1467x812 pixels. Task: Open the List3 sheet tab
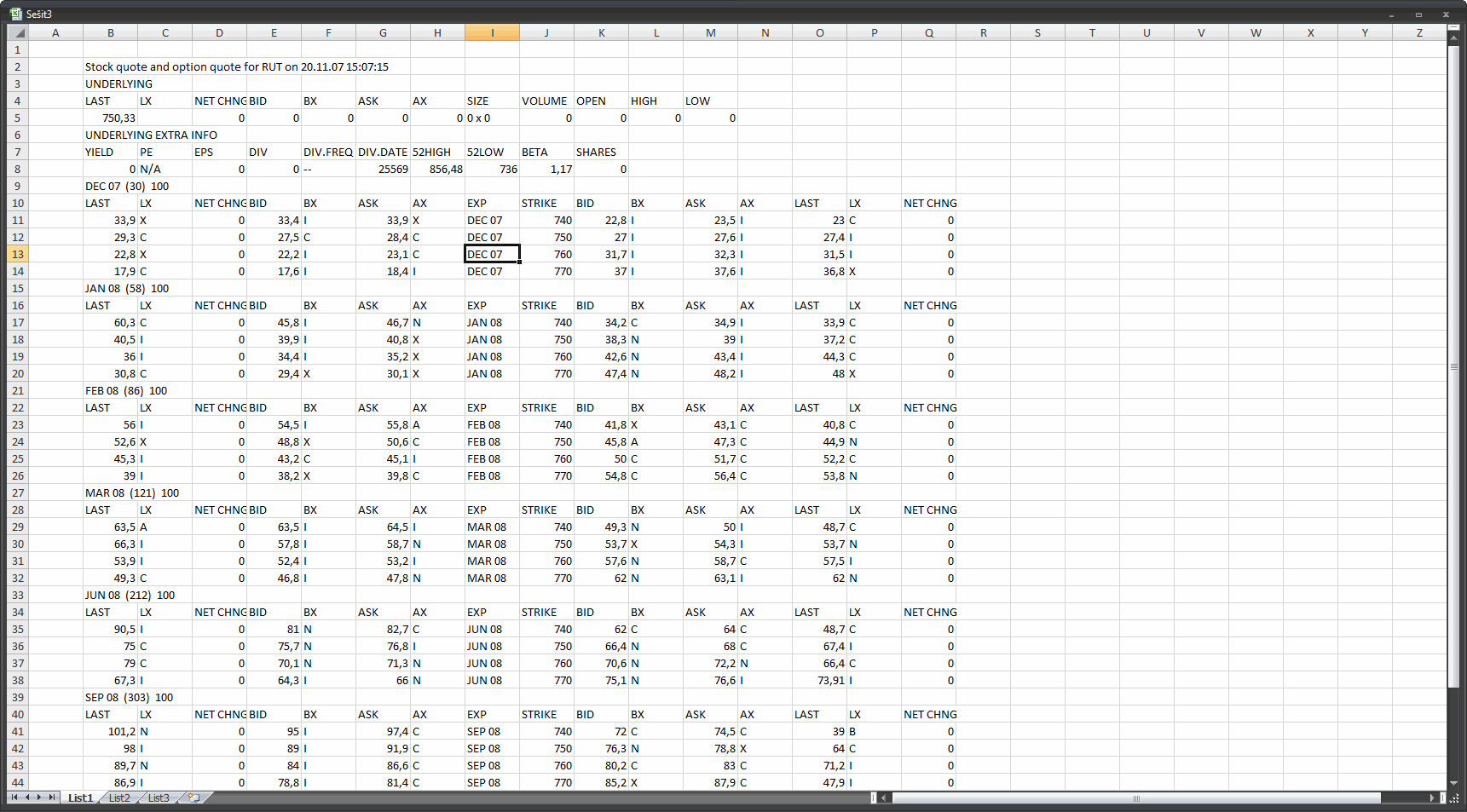159,798
